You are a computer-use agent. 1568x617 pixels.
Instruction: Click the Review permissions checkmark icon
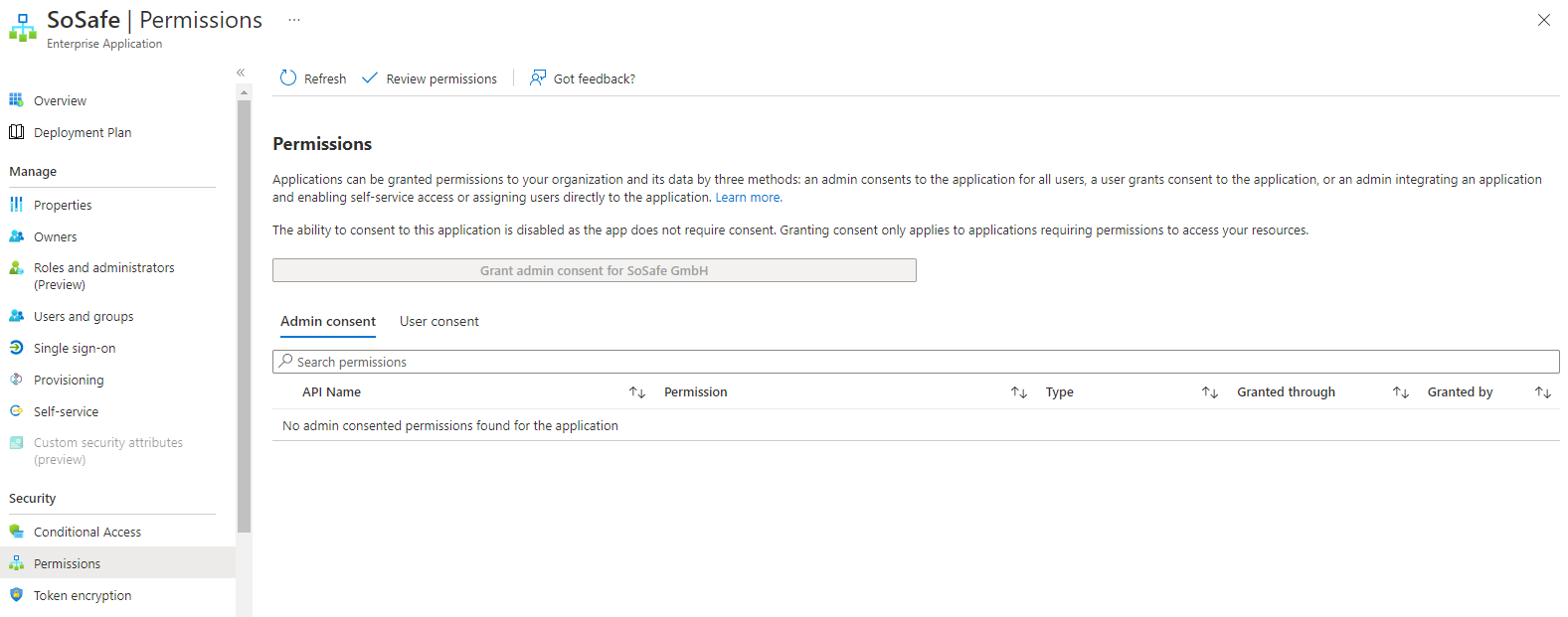(370, 78)
